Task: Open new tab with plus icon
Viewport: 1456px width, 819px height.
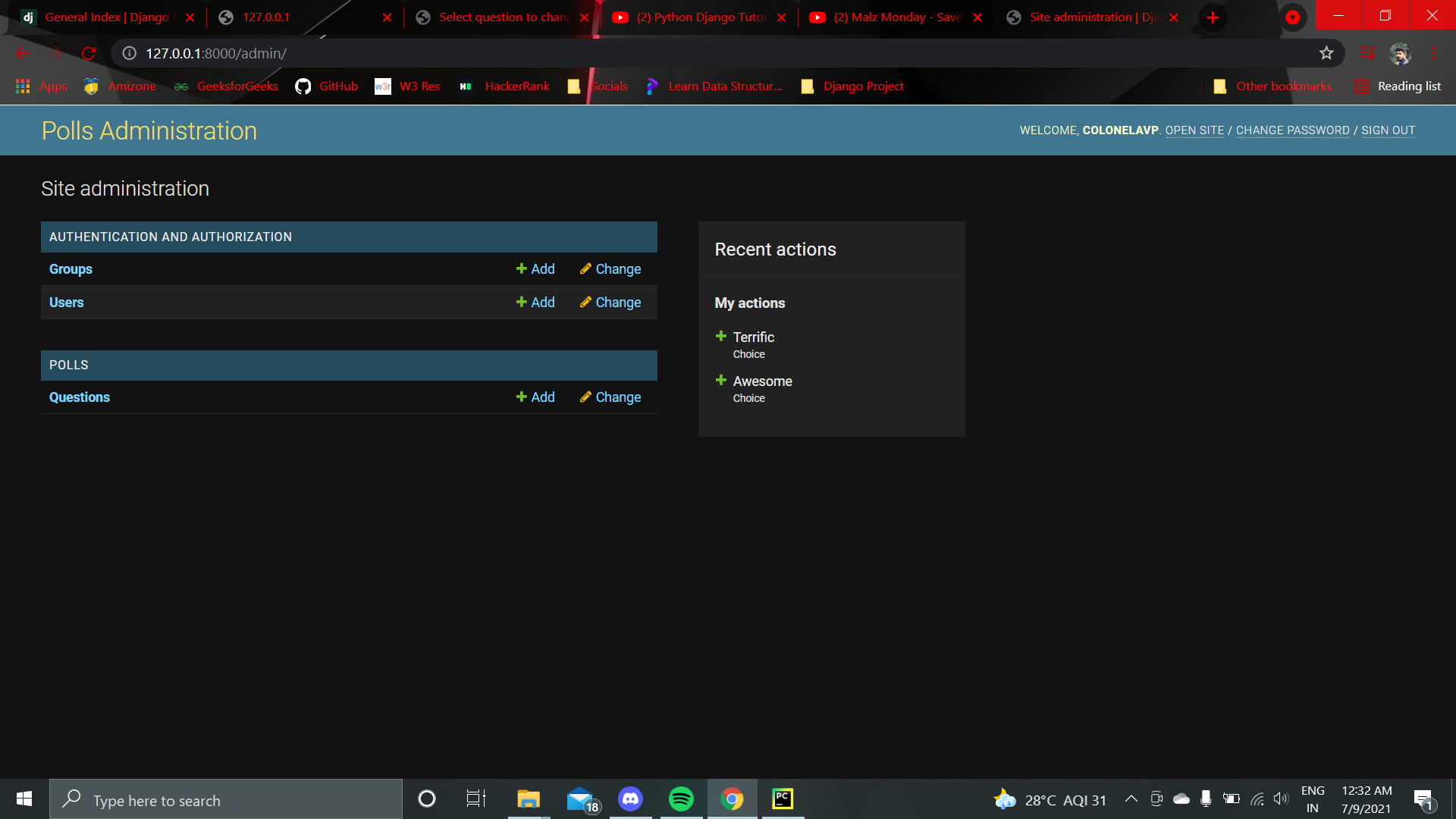Action: click(1213, 17)
